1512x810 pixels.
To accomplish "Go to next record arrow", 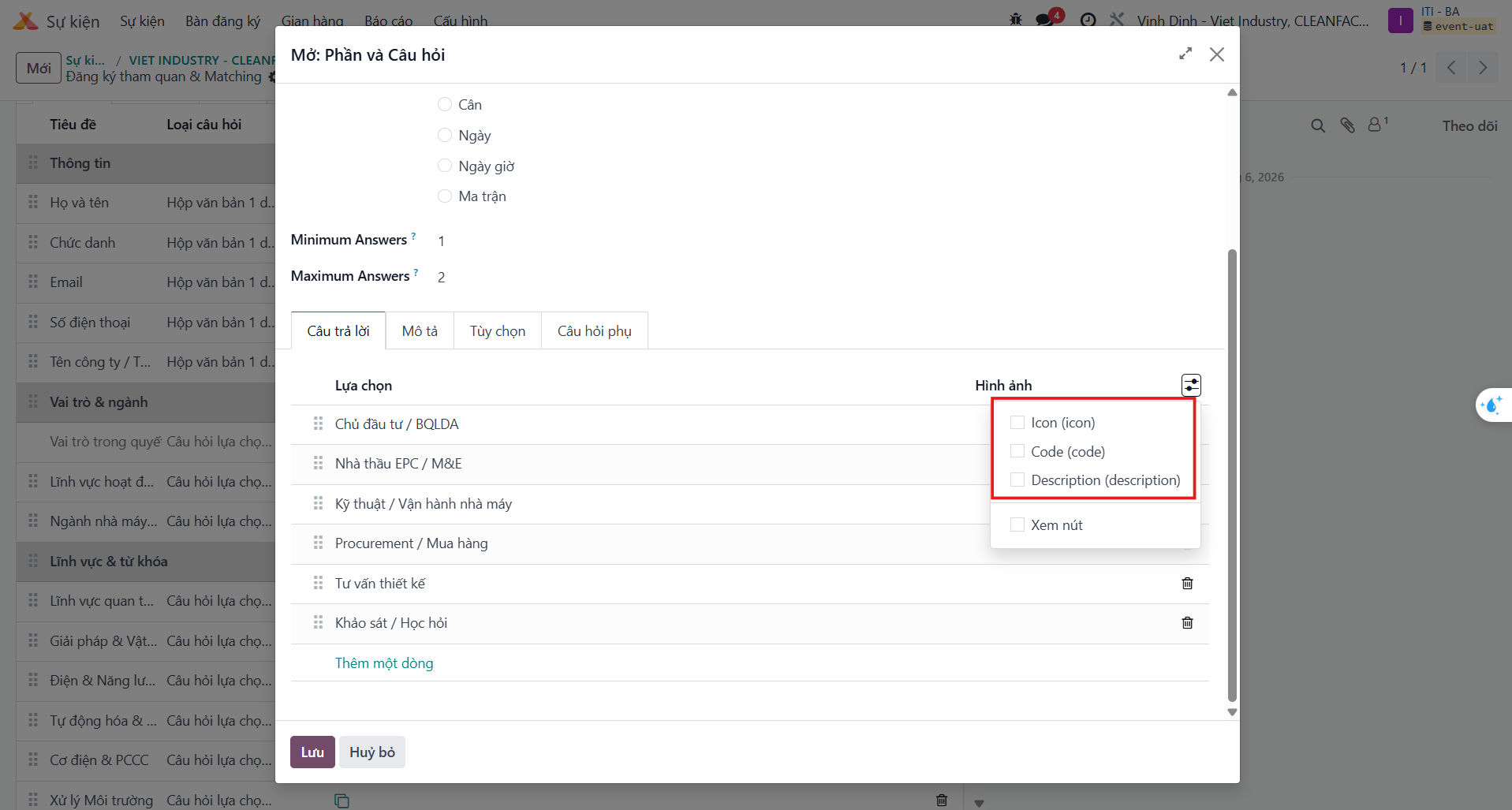I will click(x=1483, y=68).
